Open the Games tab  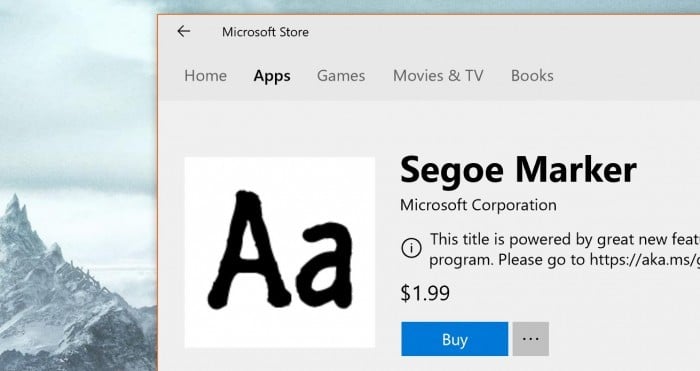(341, 75)
